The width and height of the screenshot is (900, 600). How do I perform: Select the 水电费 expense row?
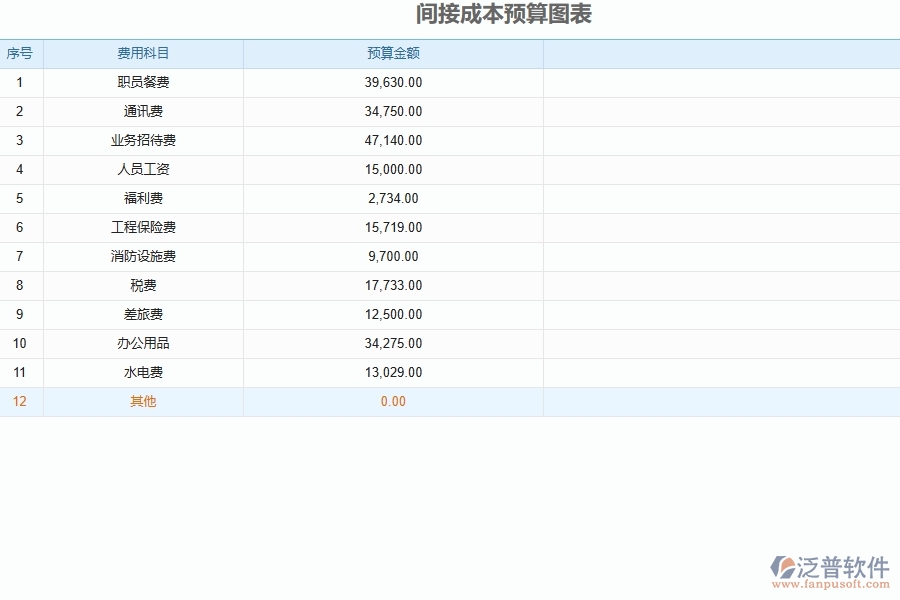pos(141,372)
